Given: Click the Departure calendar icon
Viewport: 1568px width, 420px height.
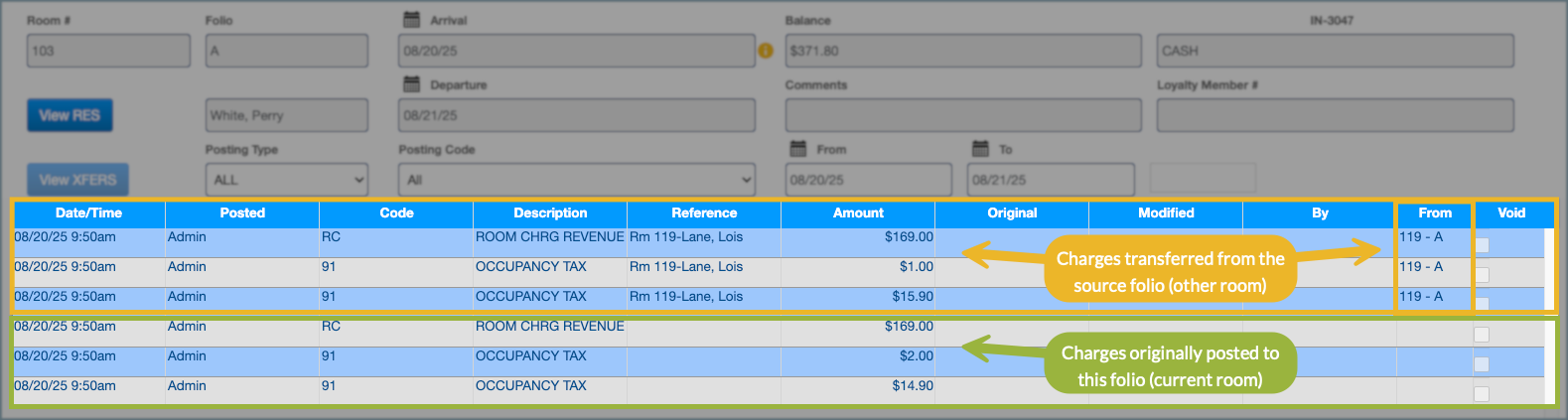Looking at the screenshot, I should [x=411, y=84].
